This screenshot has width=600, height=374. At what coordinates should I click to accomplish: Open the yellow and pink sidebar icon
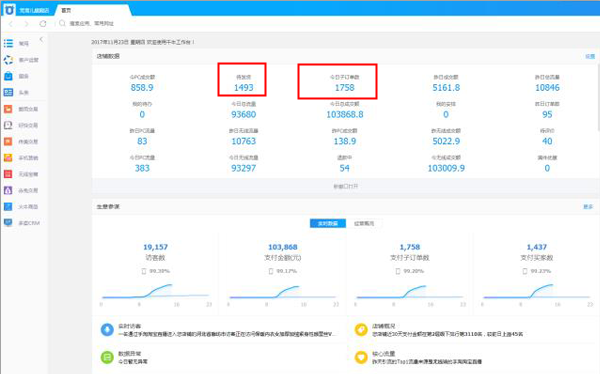point(8,157)
